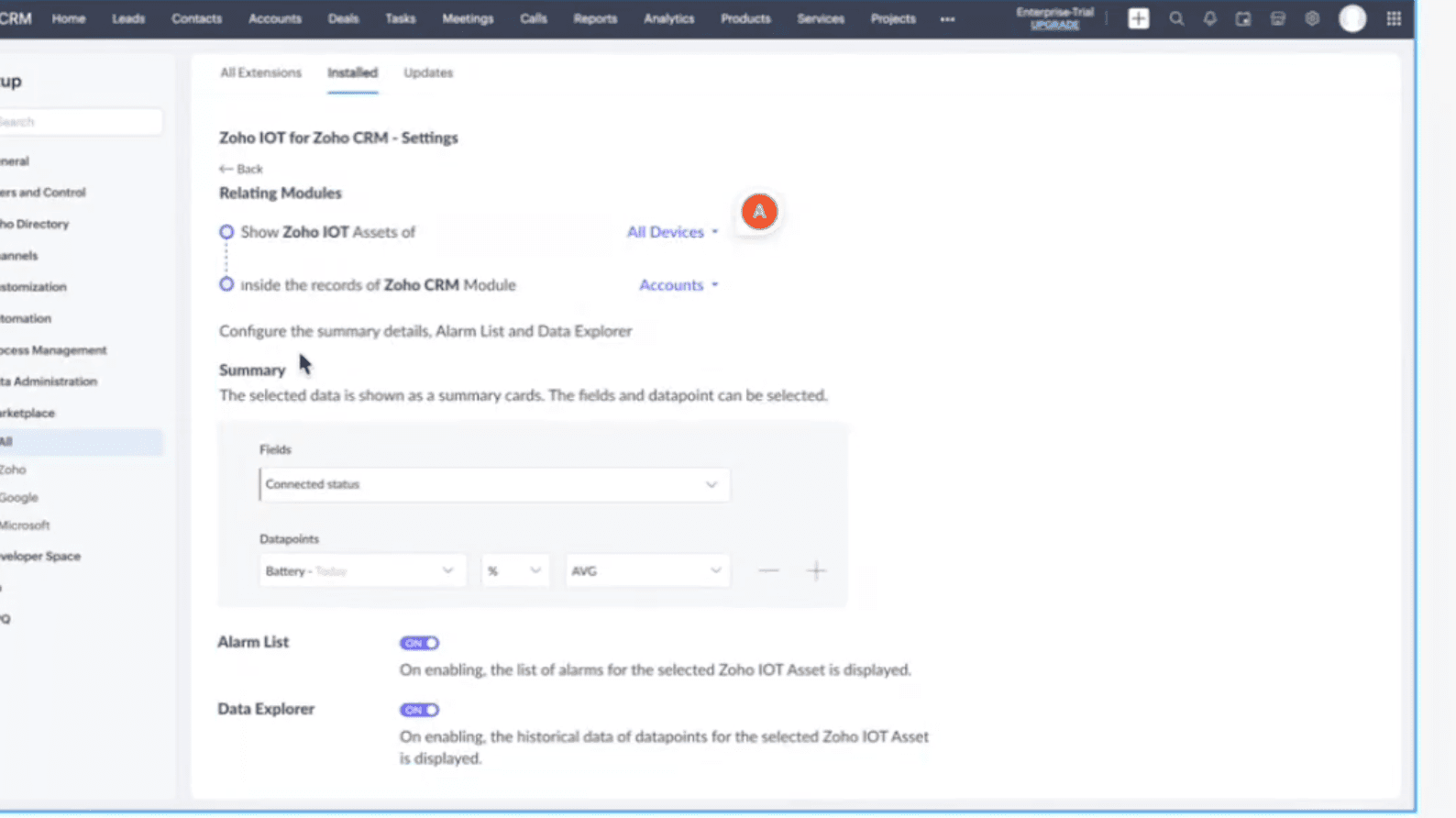Select All under Marketplace
The height and width of the screenshot is (818, 1456).
(x=82, y=442)
